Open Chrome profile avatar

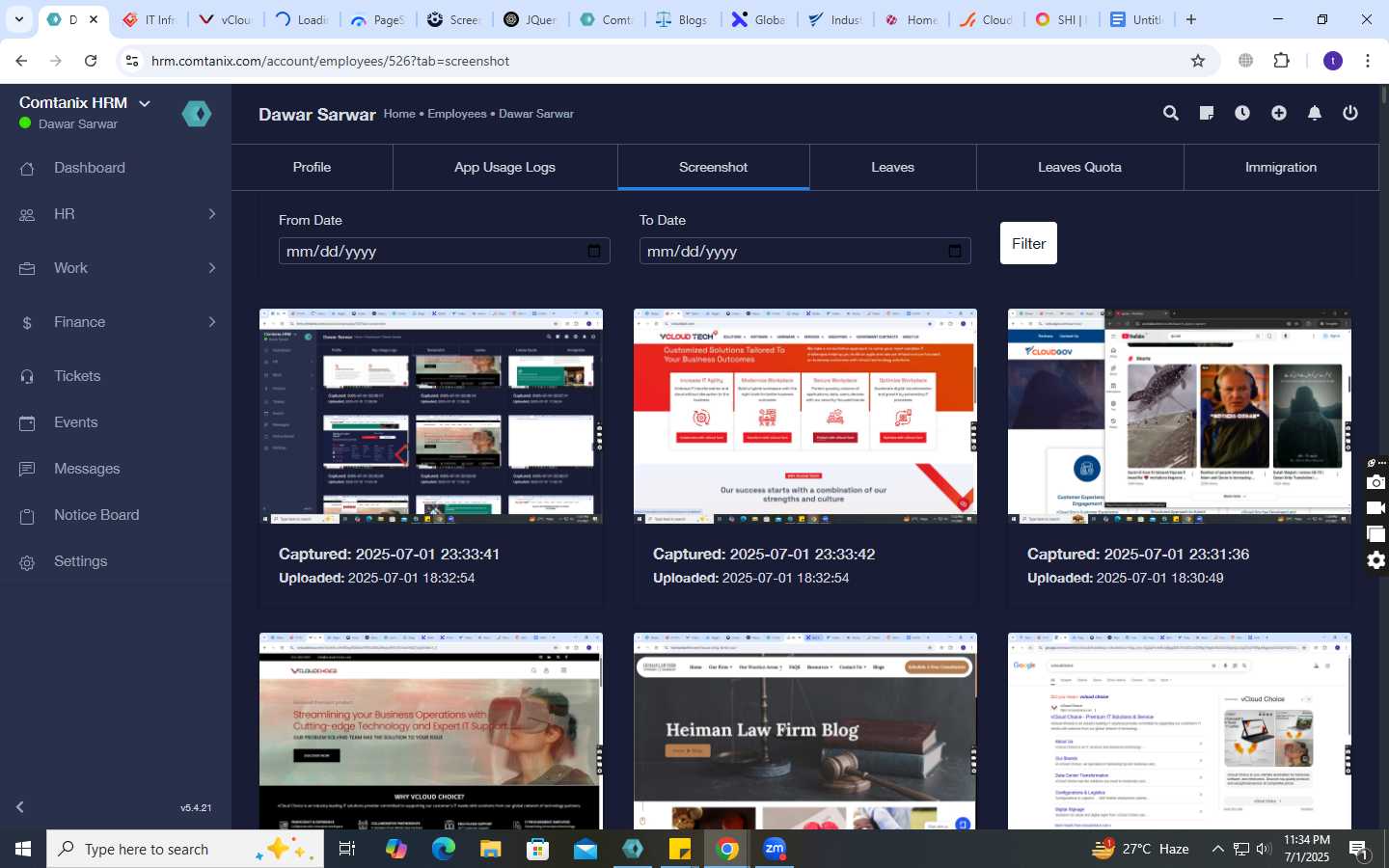(x=1333, y=61)
